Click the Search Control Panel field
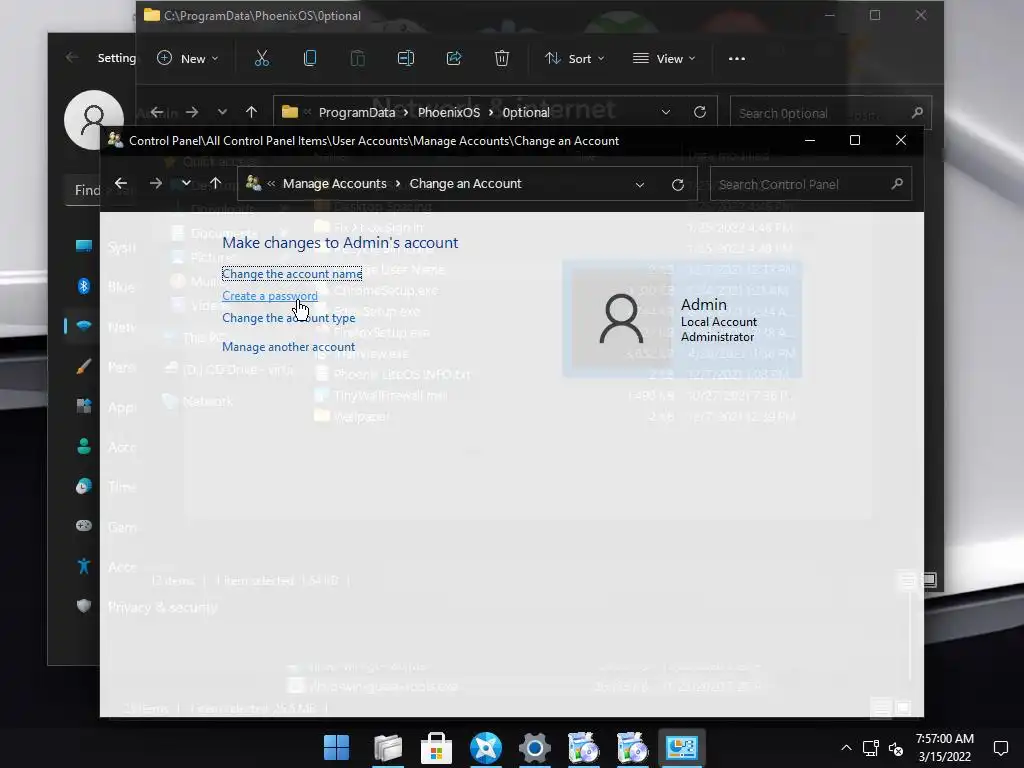This screenshot has height=768, width=1024. 810,184
